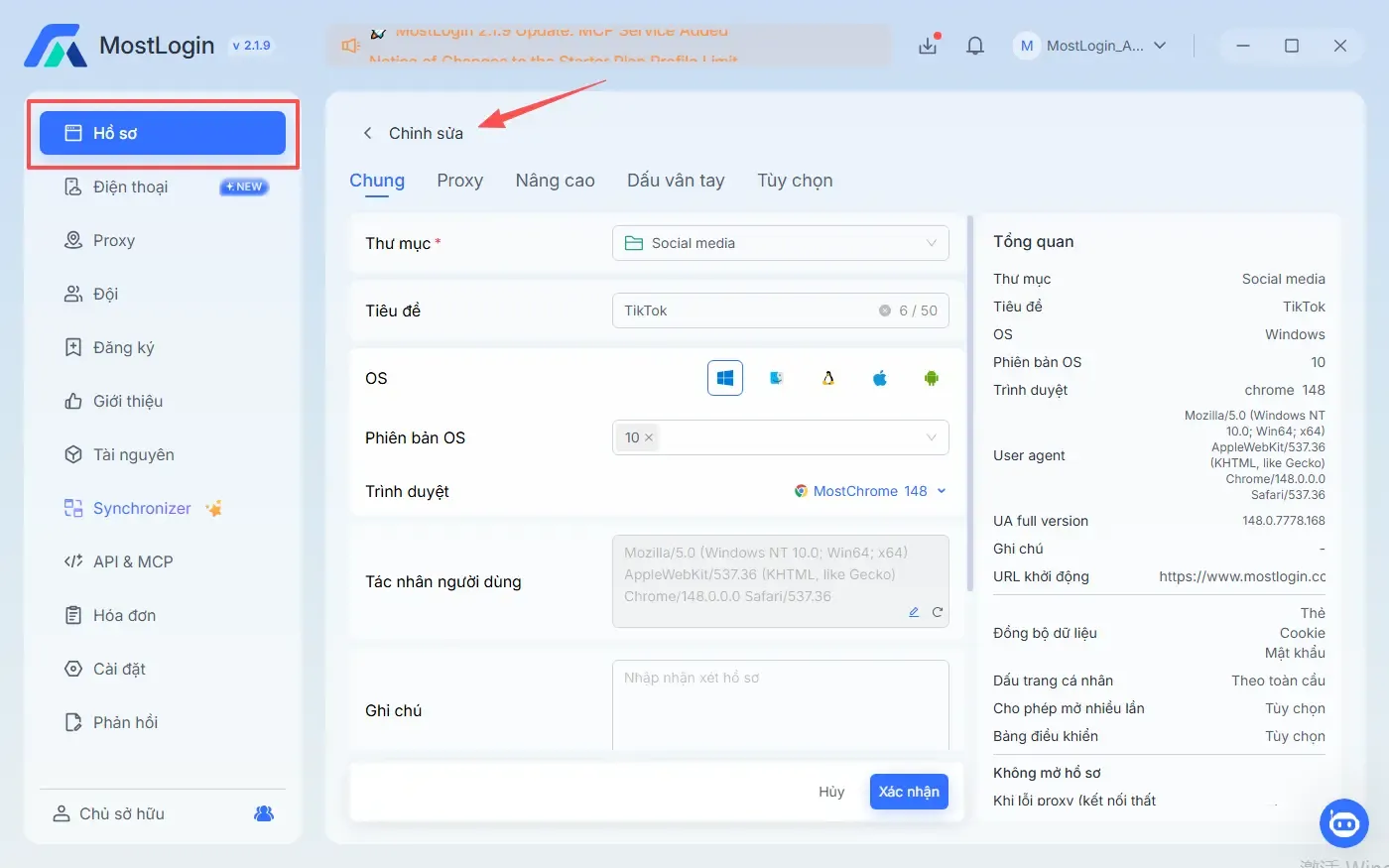Click the v 2.1.9 version badge
The width and height of the screenshot is (1389, 868).
tap(251, 46)
